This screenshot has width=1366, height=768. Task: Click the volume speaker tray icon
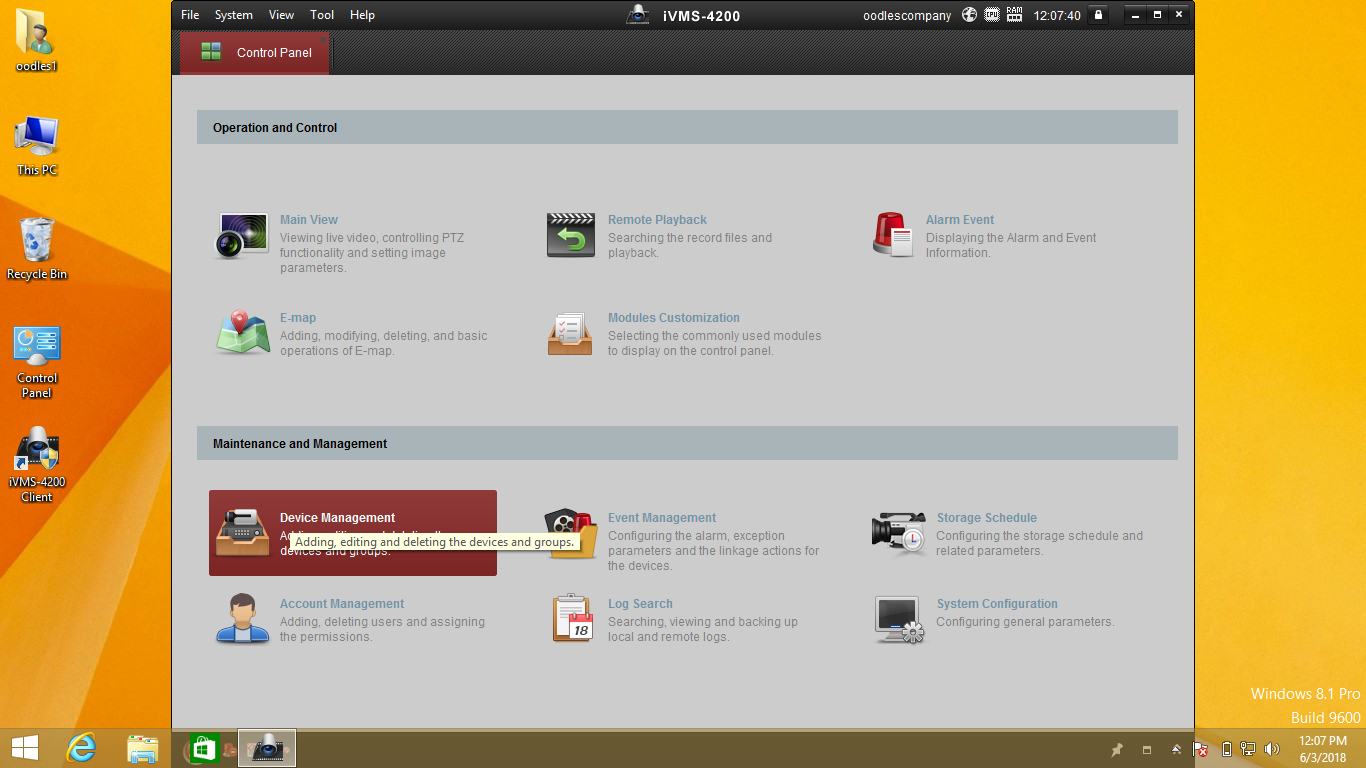tap(1272, 749)
